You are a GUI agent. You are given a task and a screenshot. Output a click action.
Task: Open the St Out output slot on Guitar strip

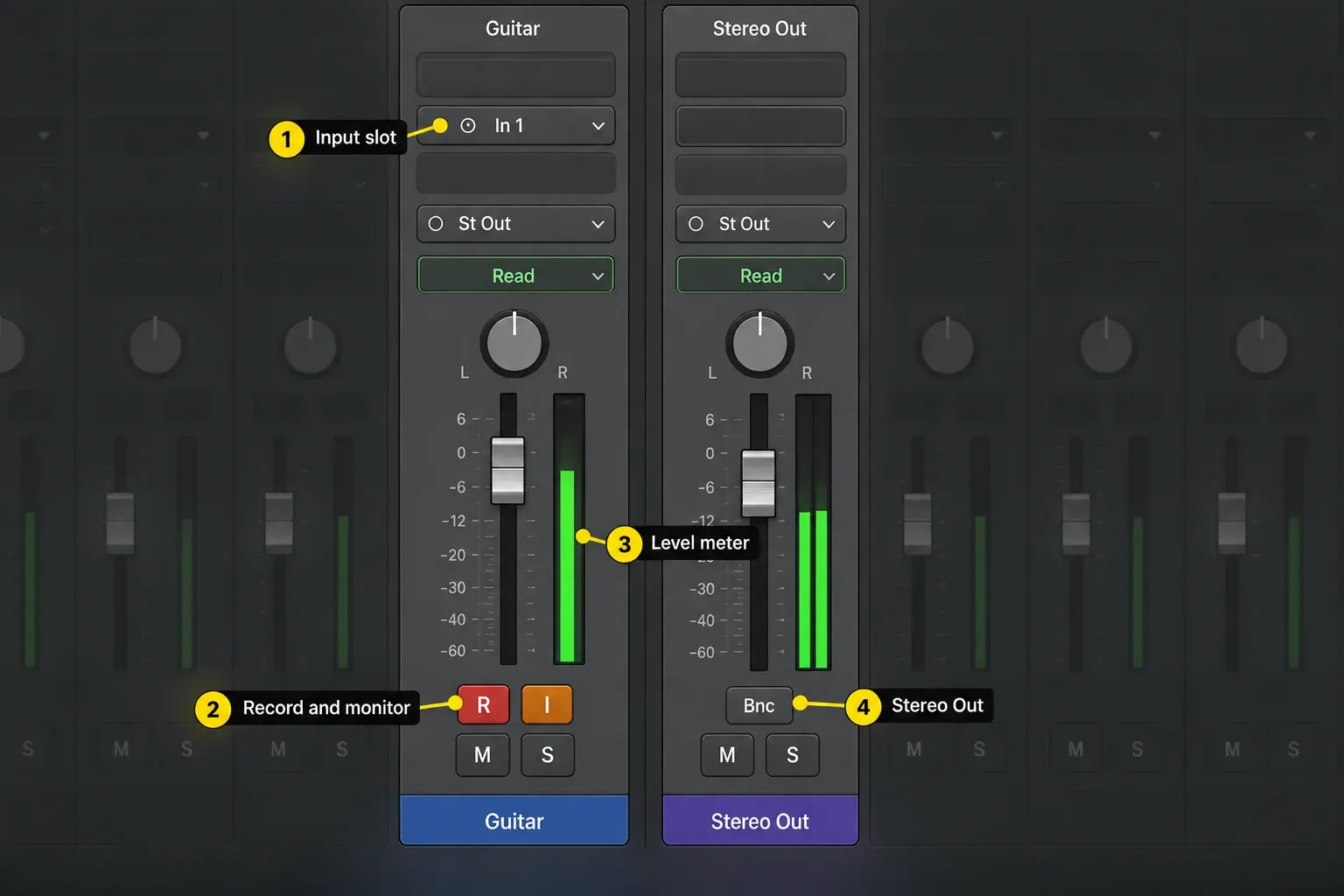[x=515, y=224]
